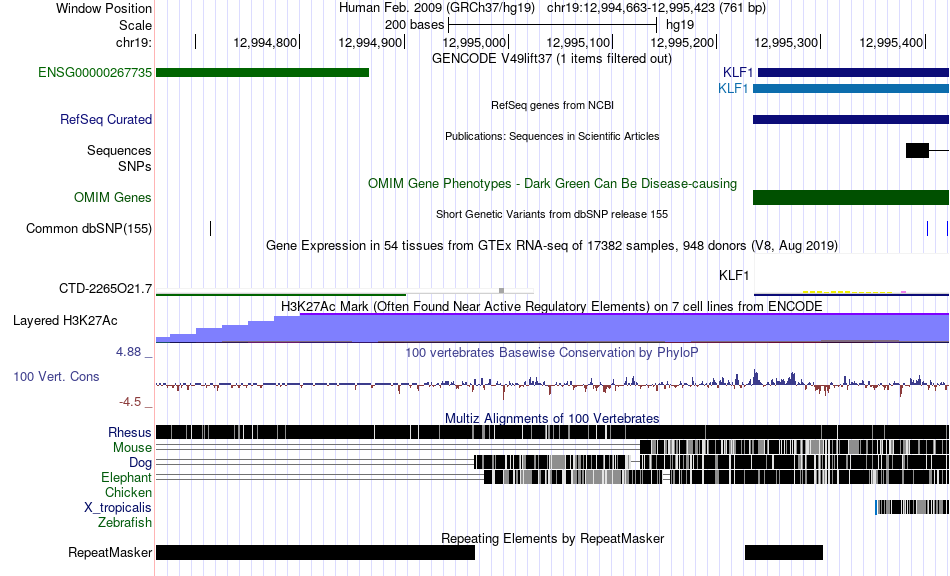Open Publications: Sequences in Scientific Articles title

coord(552,136)
